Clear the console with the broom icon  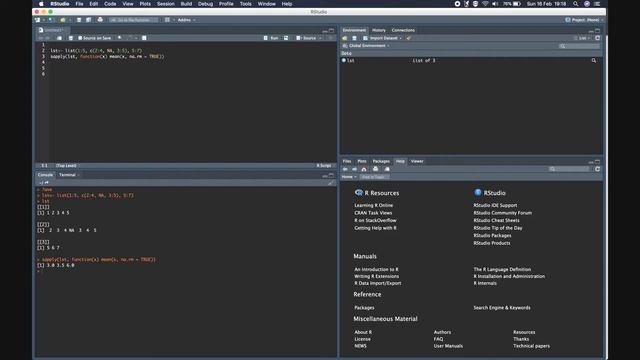point(330,183)
